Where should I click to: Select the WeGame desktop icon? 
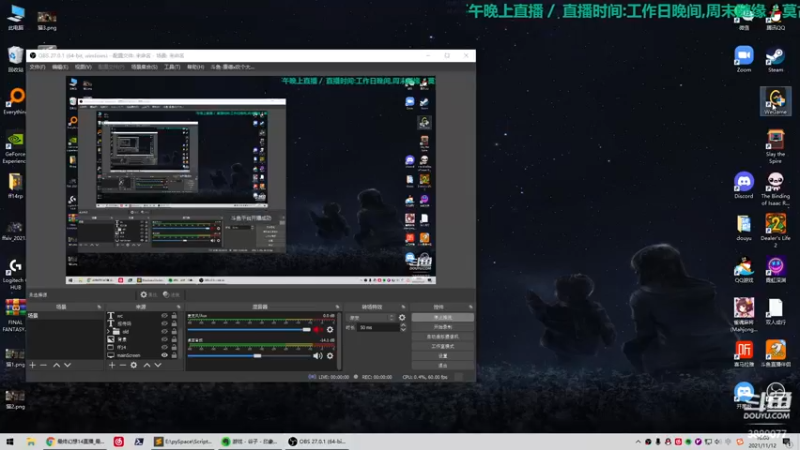pyautogui.click(x=776, y=101)
